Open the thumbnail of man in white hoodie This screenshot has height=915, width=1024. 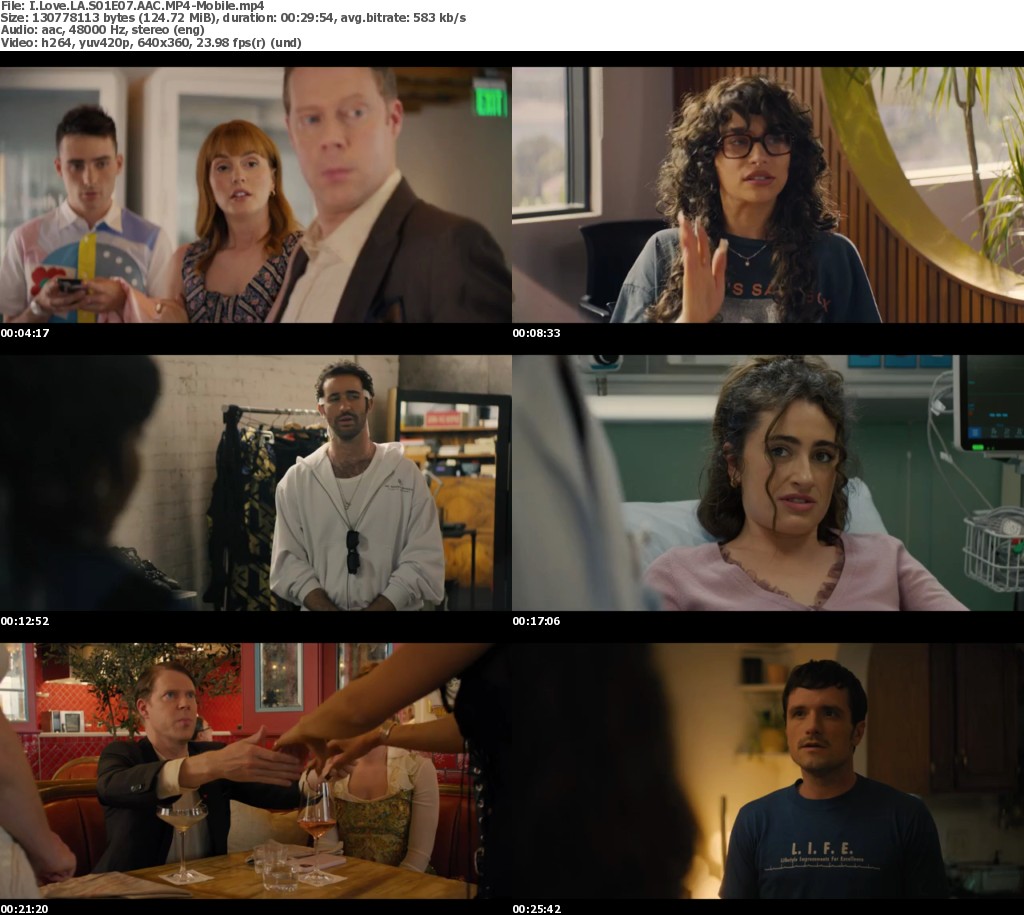[255, 482]
